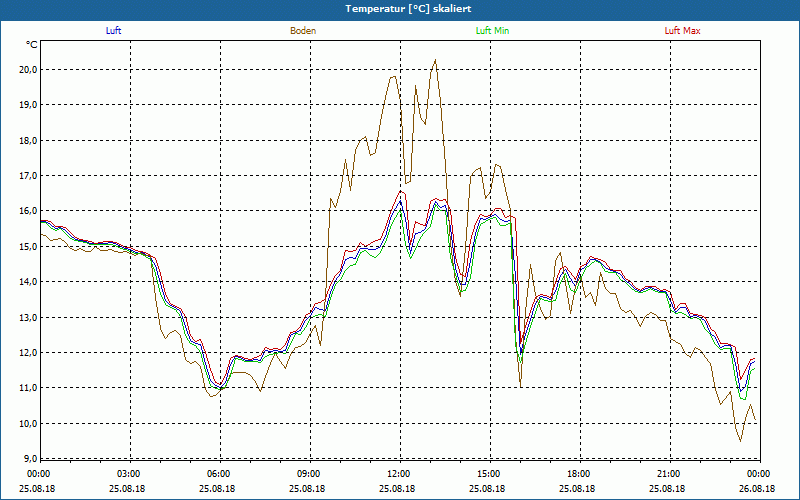Click the °C unit label on the y-axis
Screen dimensions: 800x500
(32, 45)
